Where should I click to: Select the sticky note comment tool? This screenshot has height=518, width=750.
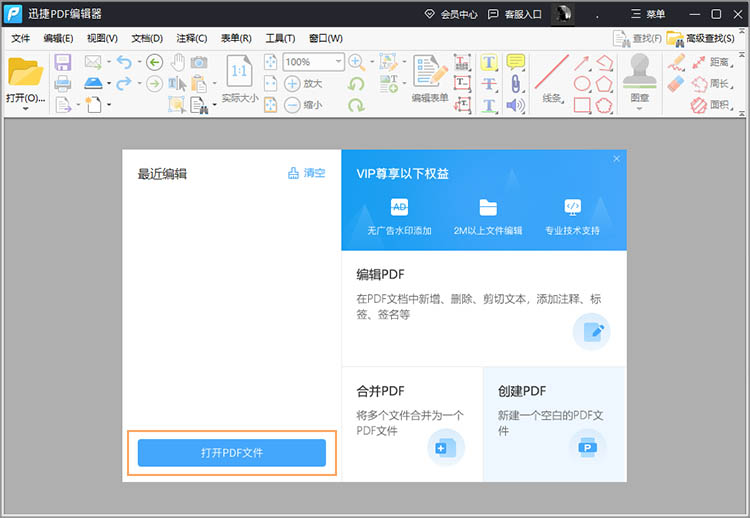[516, 62]
